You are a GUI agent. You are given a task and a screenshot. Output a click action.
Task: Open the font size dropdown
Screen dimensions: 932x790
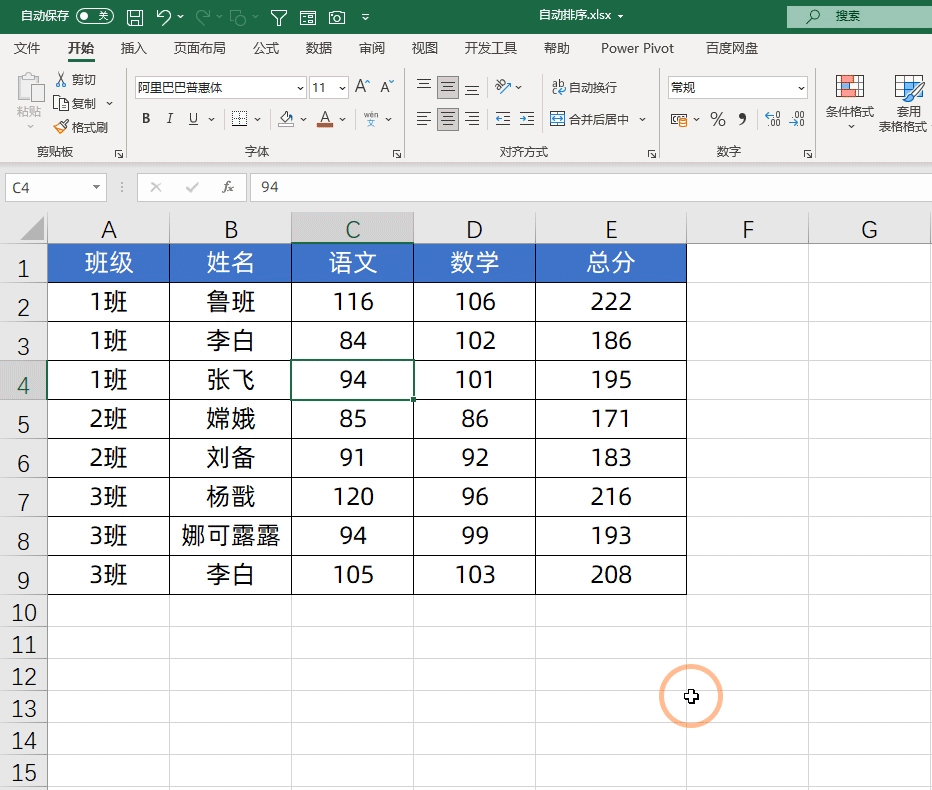(342, 88)
